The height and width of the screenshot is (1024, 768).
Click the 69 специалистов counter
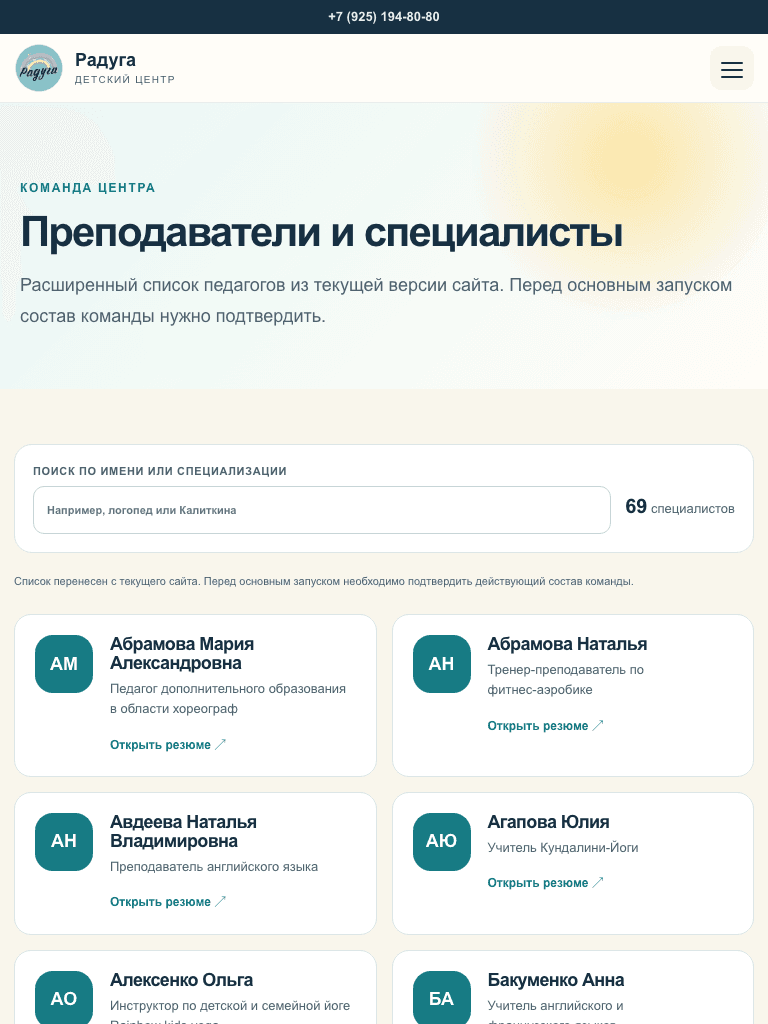click(x=680, y=507)
